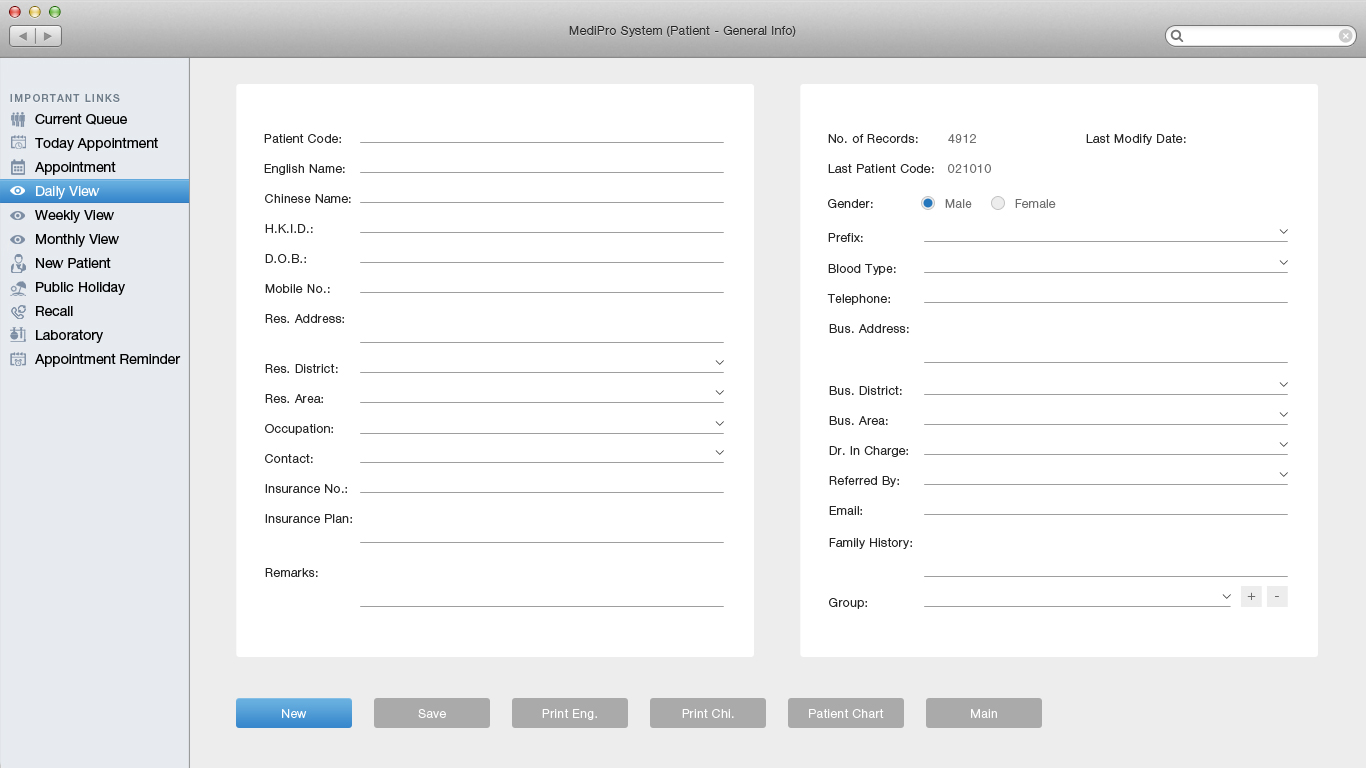Click the Laboratory icon in sidebar
The width and height of the screenshot is (1366, 768).
tap(18, 335)
